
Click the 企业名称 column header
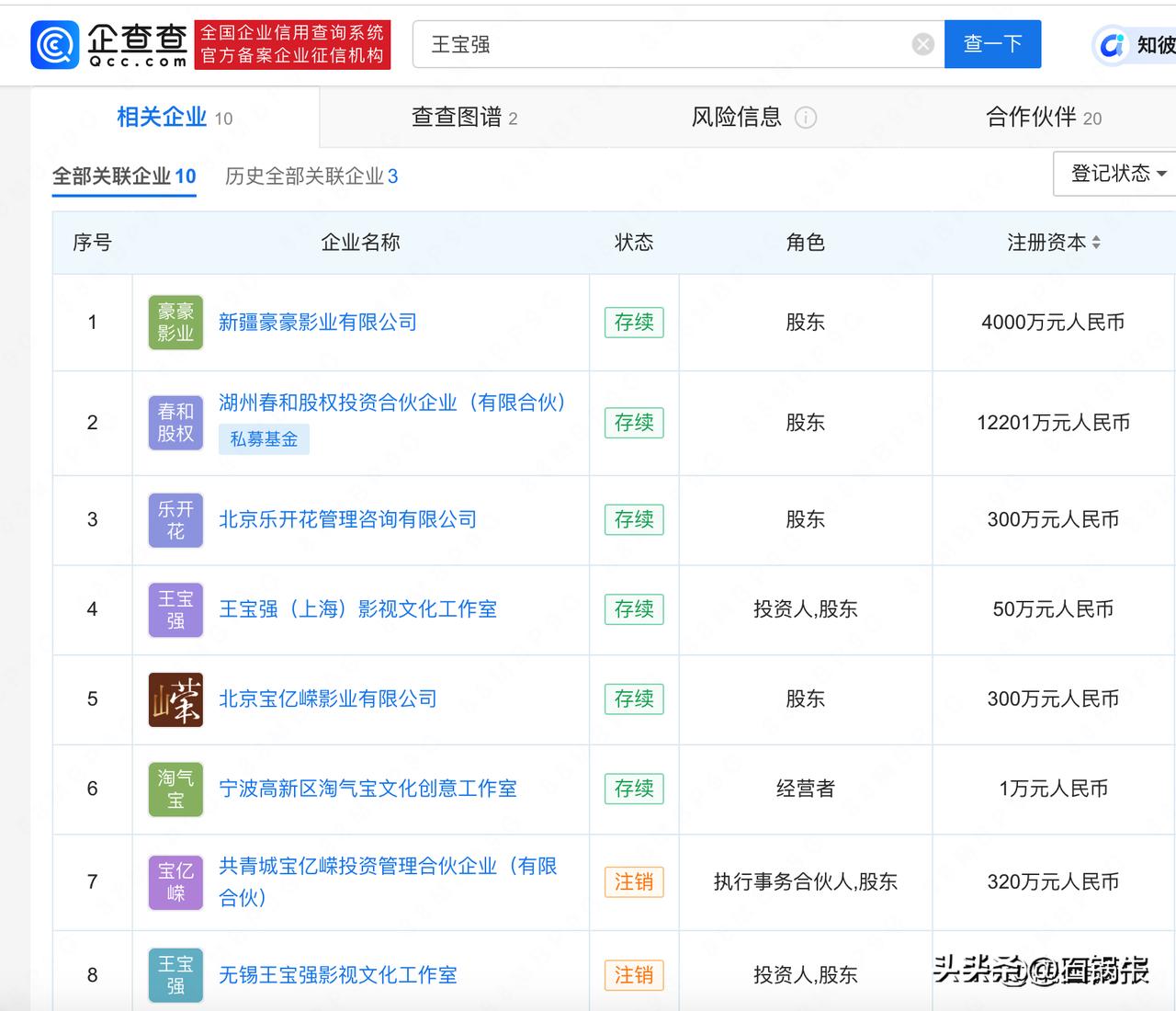tap(360, 243)
